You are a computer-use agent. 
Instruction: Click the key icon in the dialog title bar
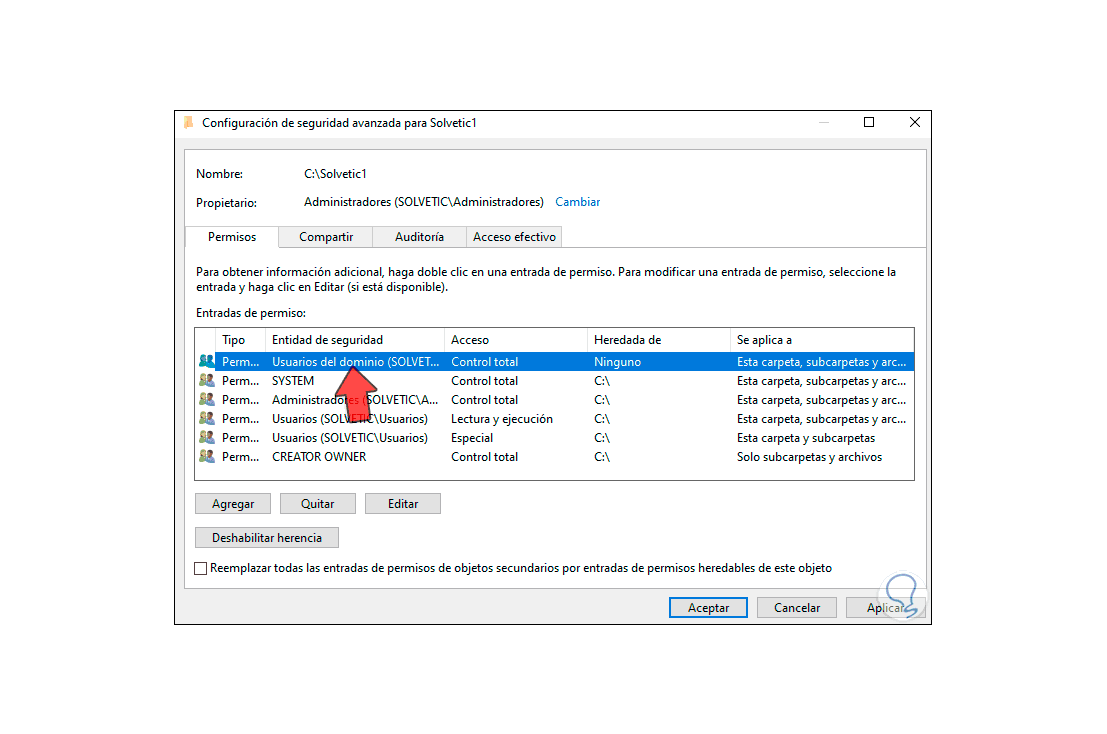coord(189,122)
